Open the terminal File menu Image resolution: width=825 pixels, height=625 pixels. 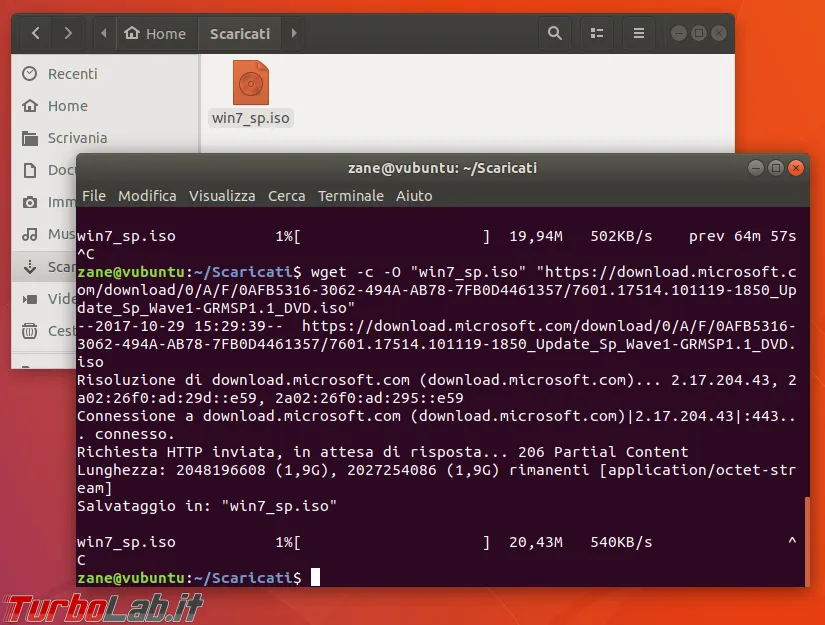click(x=94, y=196)
